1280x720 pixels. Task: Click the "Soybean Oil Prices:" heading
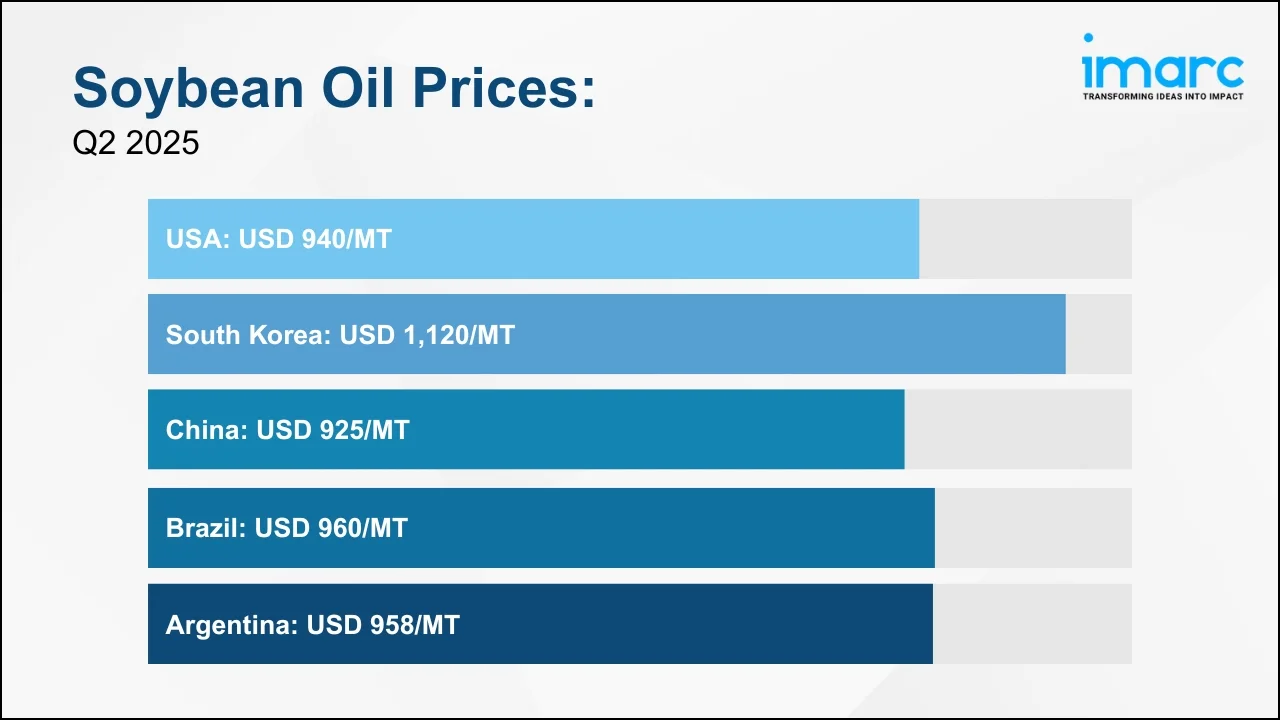[334, 88]
